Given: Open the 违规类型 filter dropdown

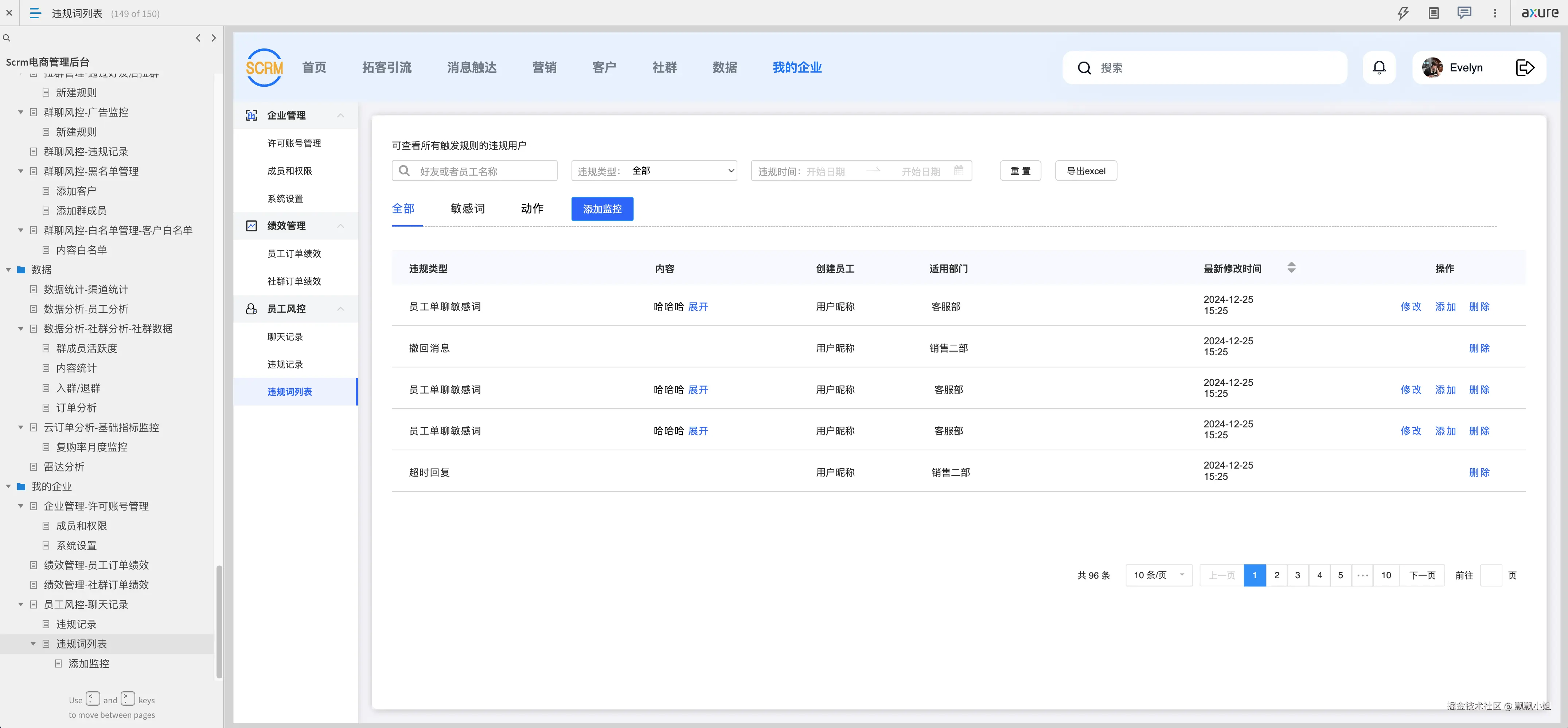Looking at the screenshot, I should (x=682, y=171).
